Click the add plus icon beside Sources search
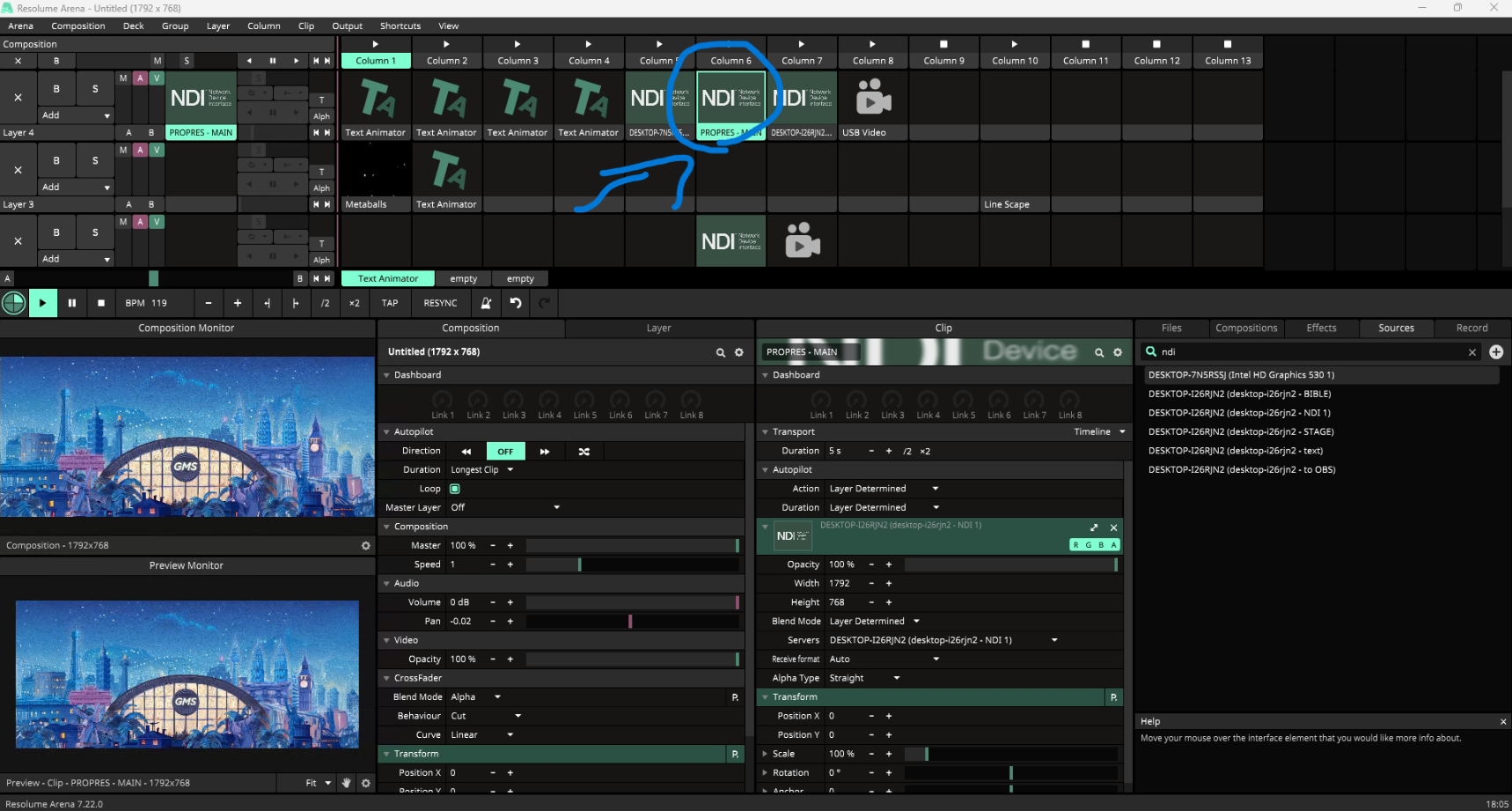Image resolution: width=1512 pixels, height=811 pixels. [1496, 352]
